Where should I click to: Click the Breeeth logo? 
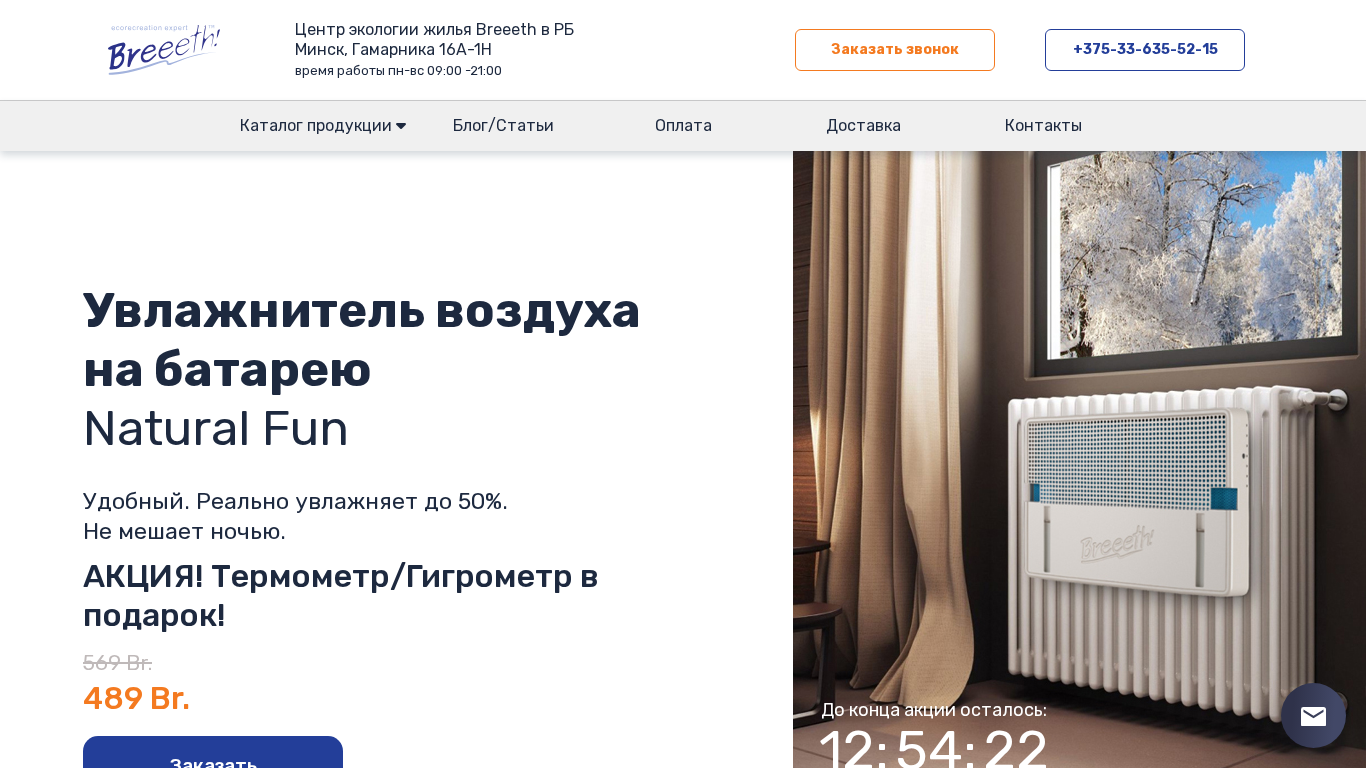pos(164,50)
